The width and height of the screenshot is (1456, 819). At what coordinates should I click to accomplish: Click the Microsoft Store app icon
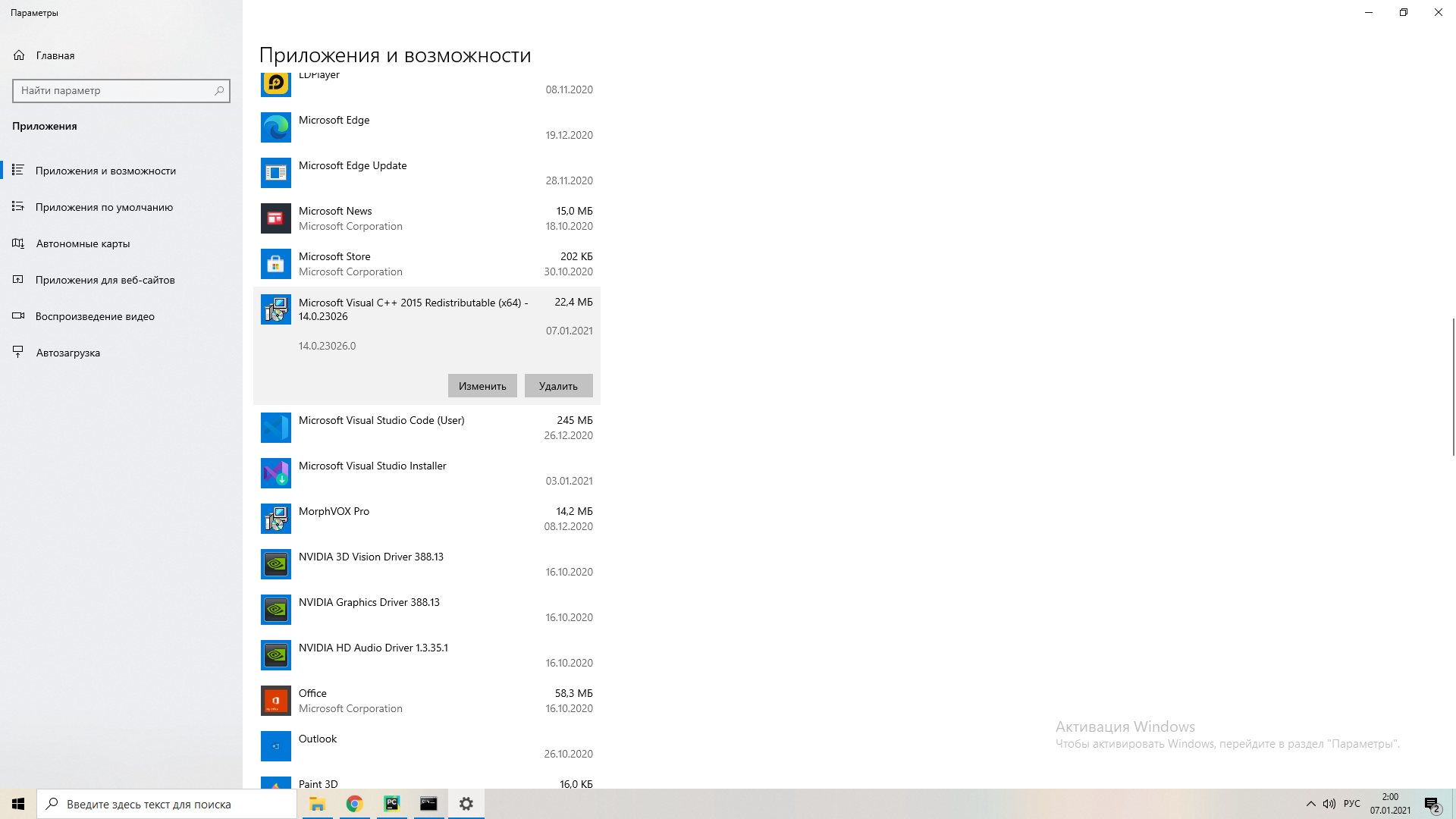pos(275,264)
